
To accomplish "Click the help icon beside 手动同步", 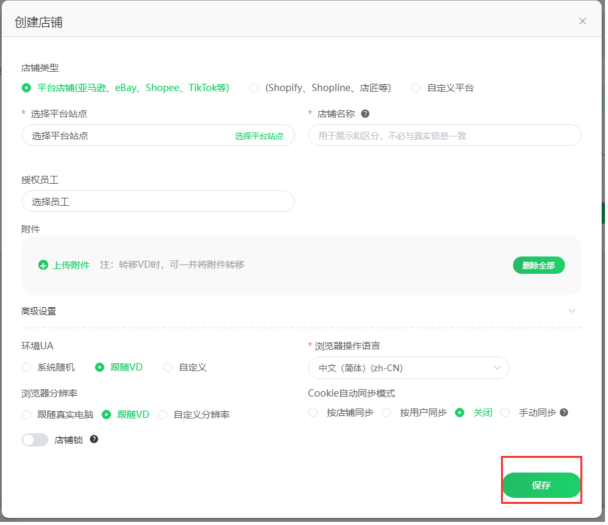I will point(566,414).
